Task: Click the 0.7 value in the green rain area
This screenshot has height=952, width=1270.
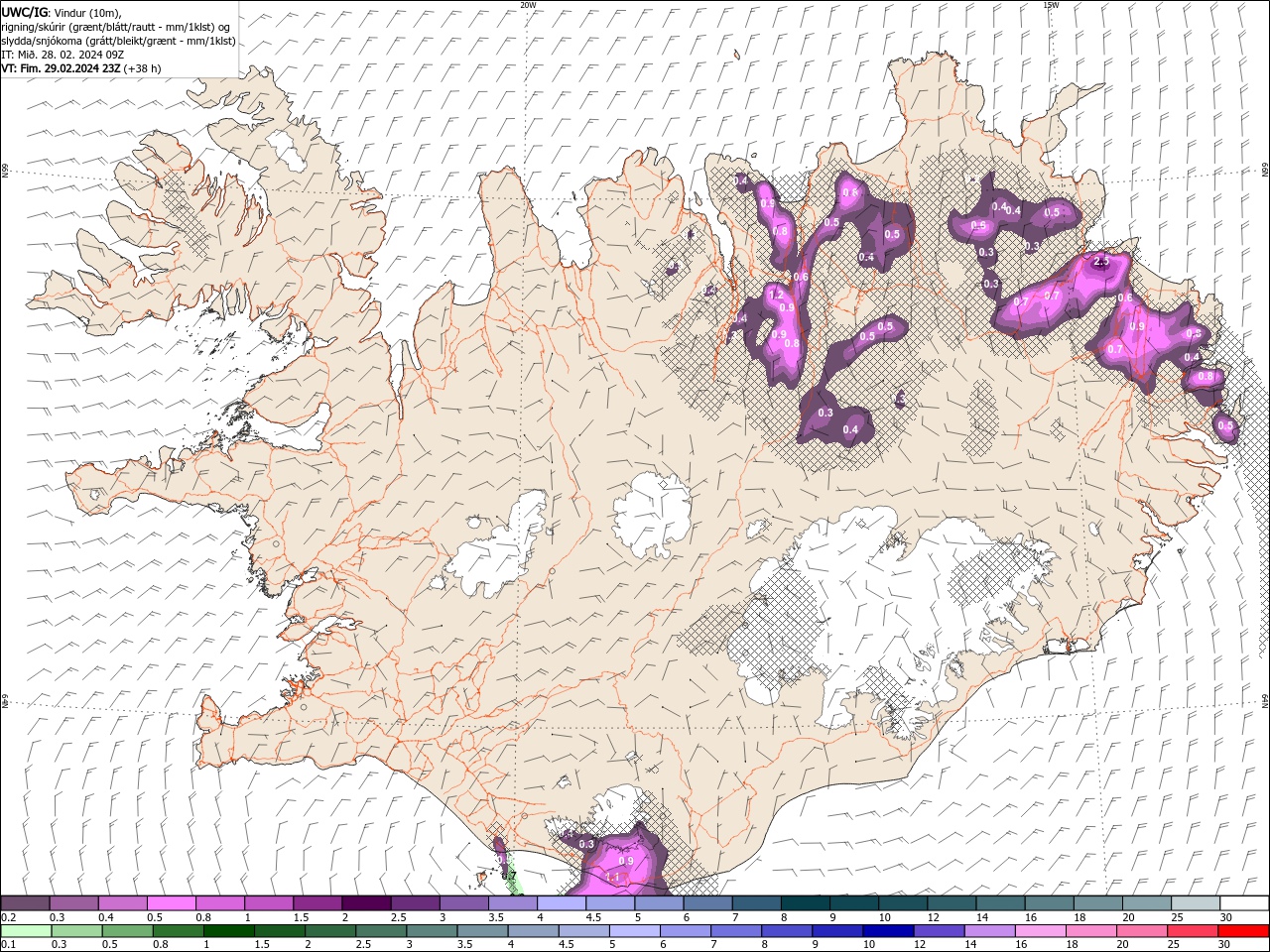Action: 509,876
